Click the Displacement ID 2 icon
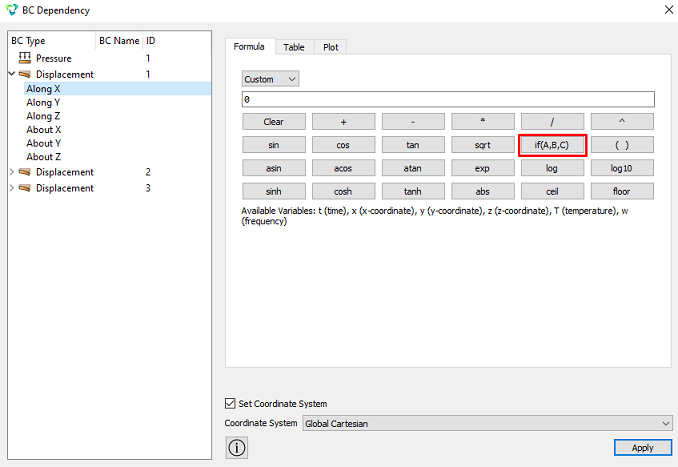Image resolution: width=678 pixels, height=467 pixels. pos(25,172)
